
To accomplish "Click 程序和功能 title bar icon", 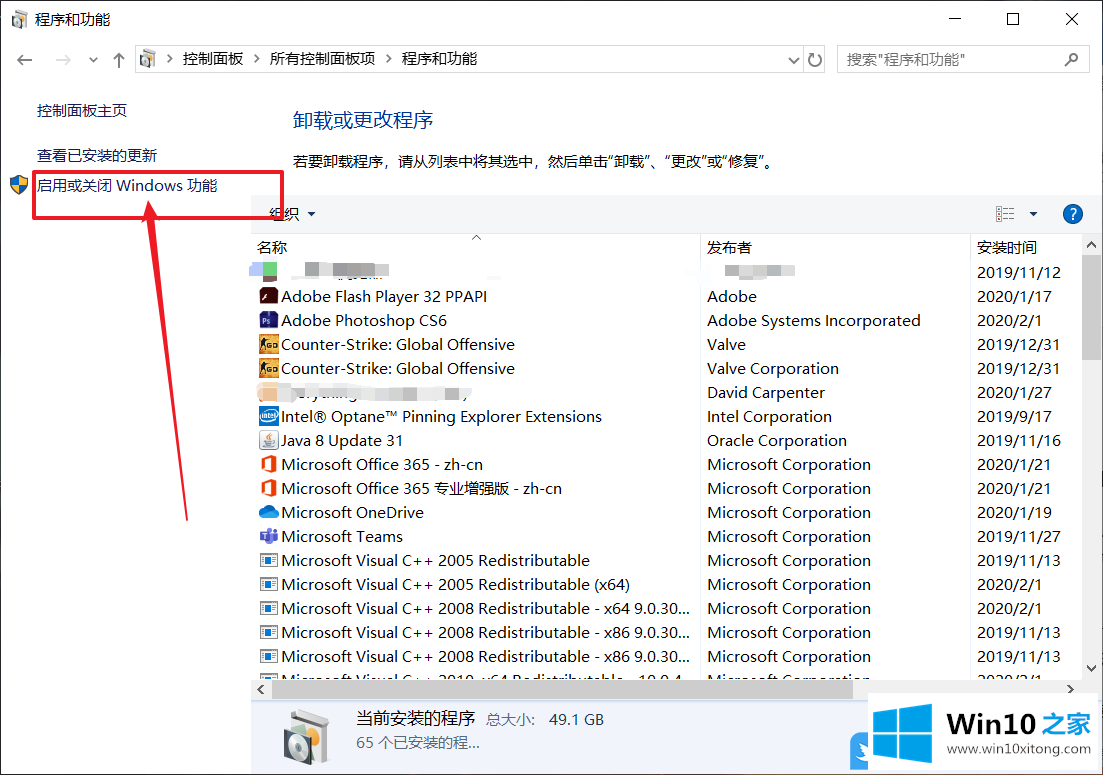I will (x=19, y=19).
